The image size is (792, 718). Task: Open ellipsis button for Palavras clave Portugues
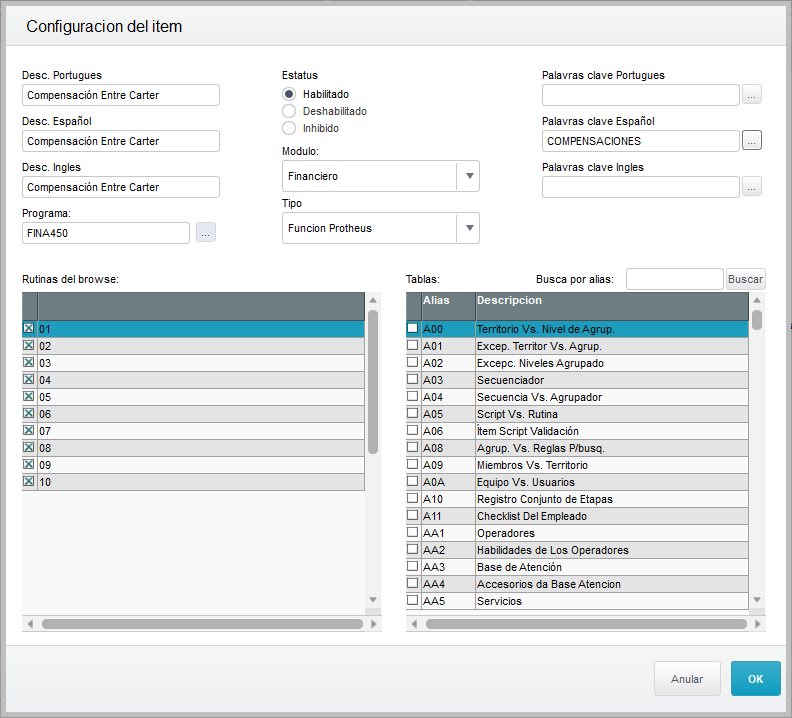[x=752, y=94]
